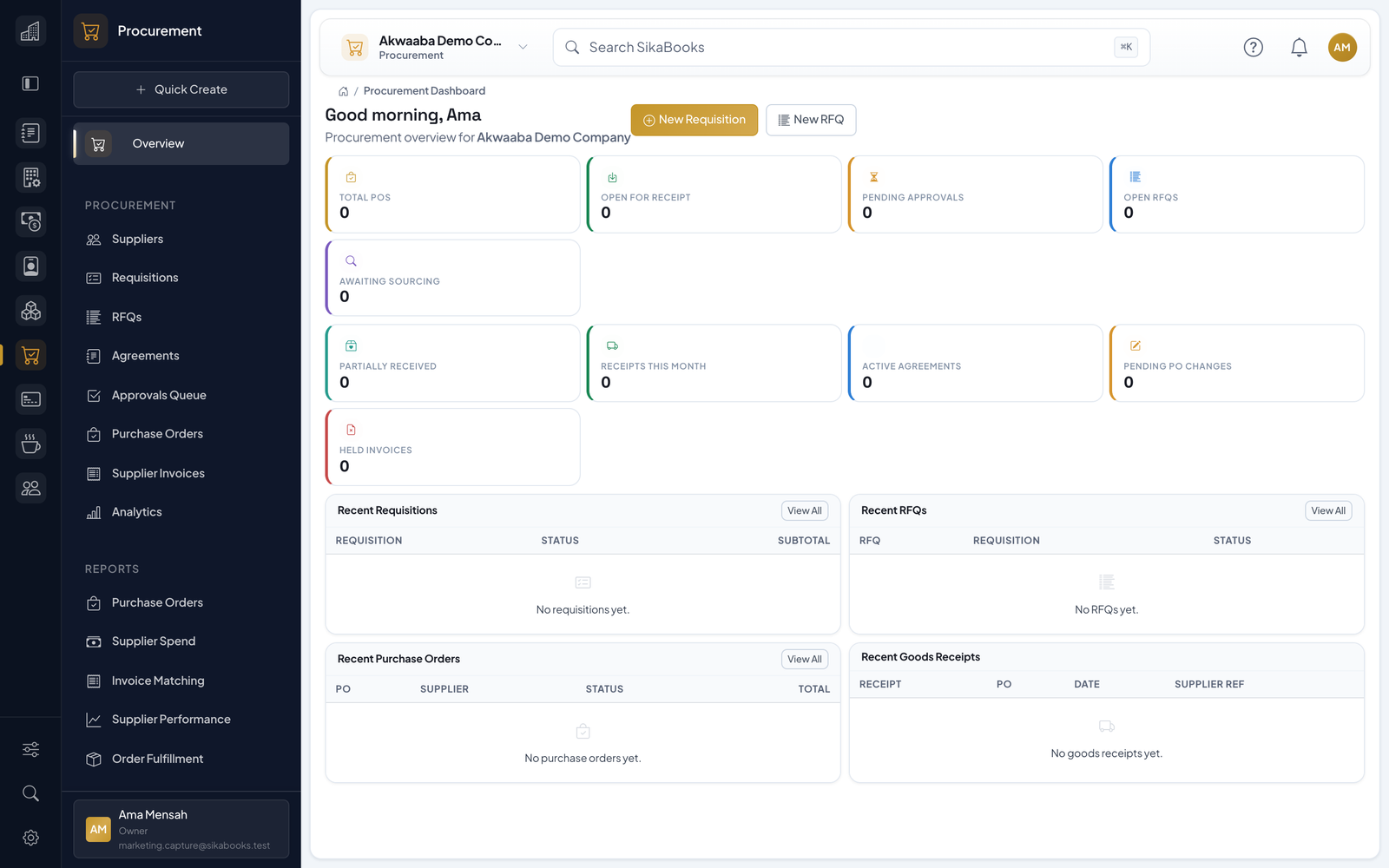Viewport: 1389px width, 868px height.
Task: Open RFQs in the sidebar
Action: [x=181, y=318]
